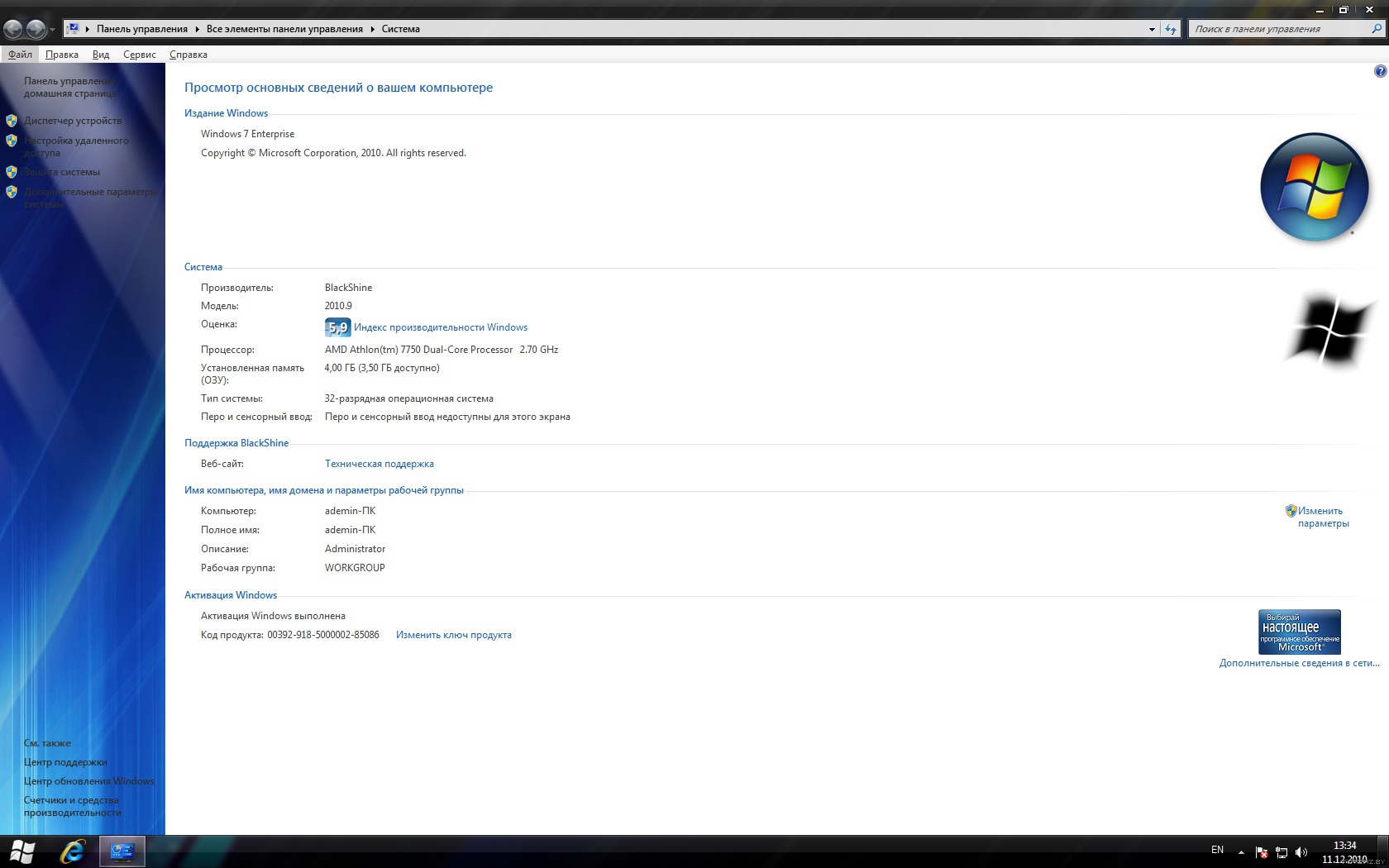The image size is (1389, 868).
Task: Open the Сервис menu
Action: pos(140,55)
